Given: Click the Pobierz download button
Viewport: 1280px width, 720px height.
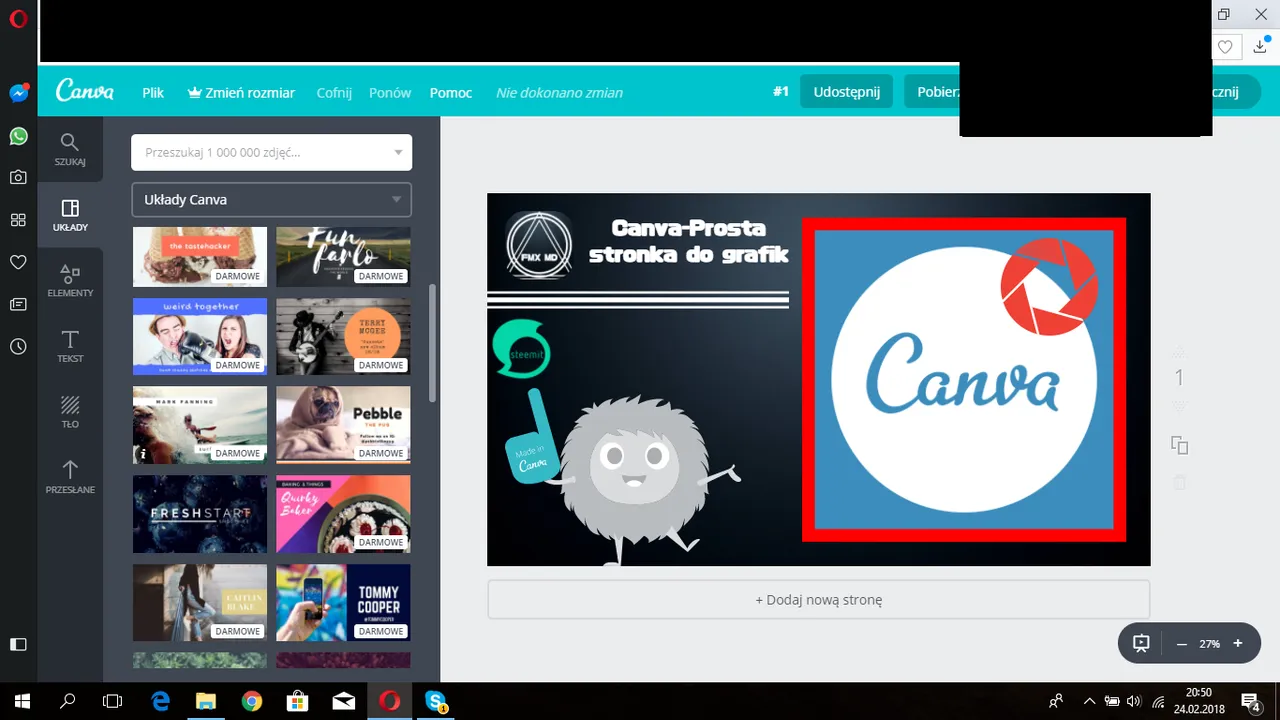Looking at the screenshot, I should tap(932, 91).
